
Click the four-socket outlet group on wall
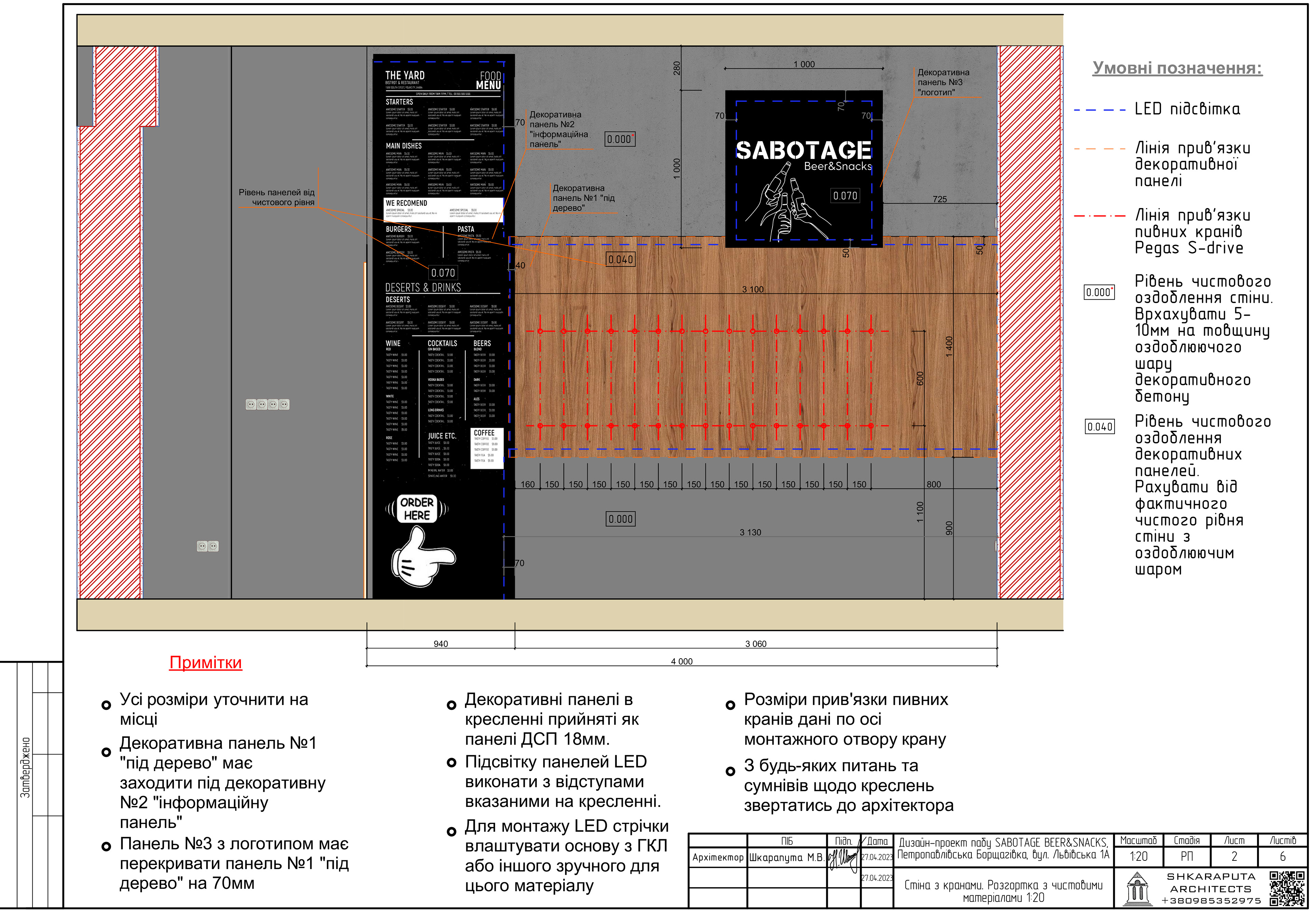(268, 404)
